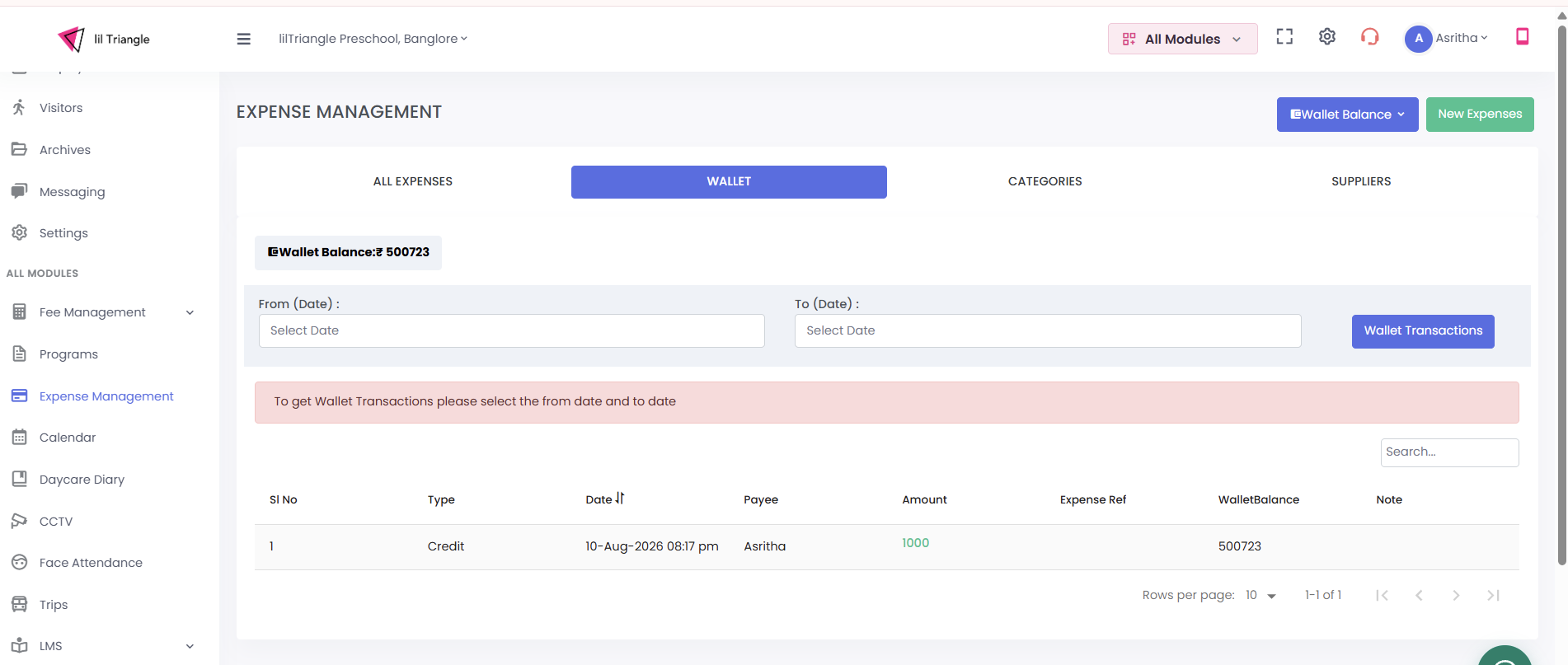Open Archives in sidebar
This screenshot has height=665, width=1568.
(65, 150)
